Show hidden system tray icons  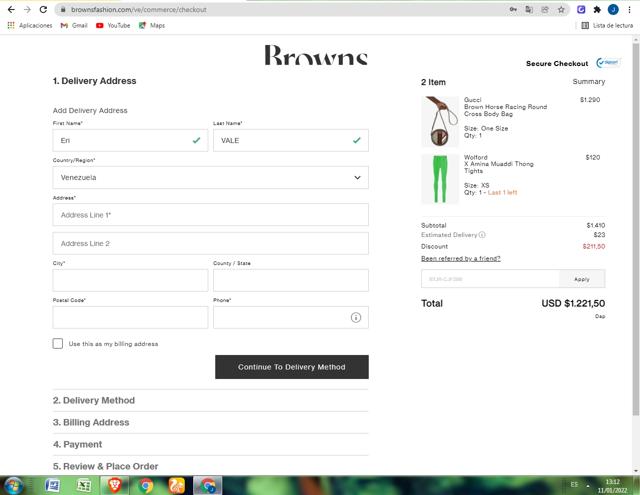tap(588, 486)
